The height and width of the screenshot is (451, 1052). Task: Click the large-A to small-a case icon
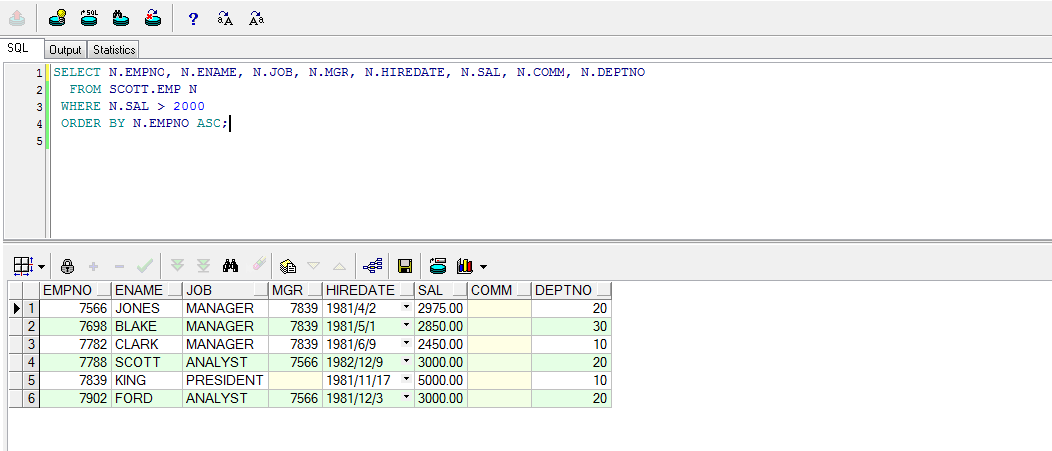tap(256, 19)
